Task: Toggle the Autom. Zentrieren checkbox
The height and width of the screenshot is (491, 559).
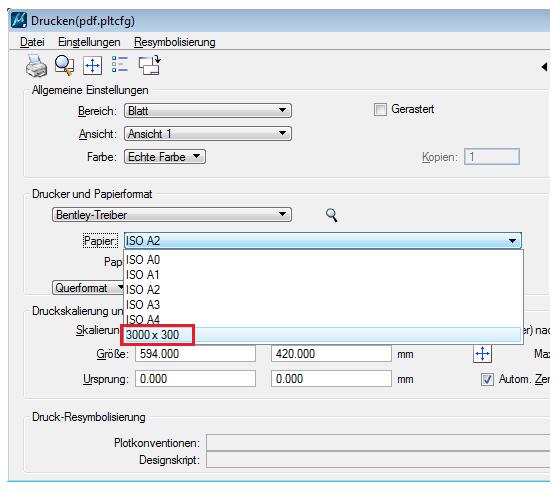Action: (487, 379)
